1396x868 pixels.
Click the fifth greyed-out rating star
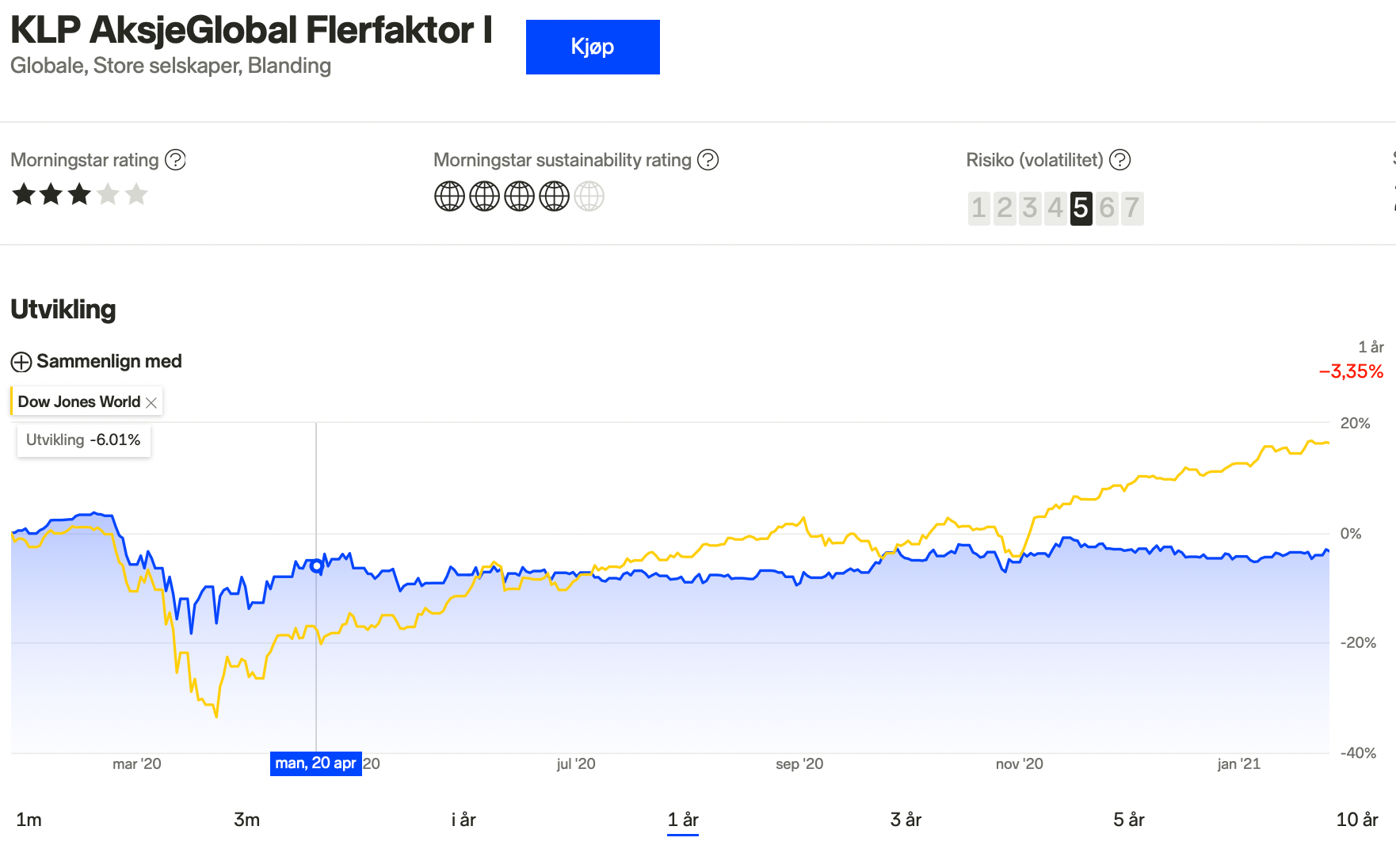tap(136, 194)
